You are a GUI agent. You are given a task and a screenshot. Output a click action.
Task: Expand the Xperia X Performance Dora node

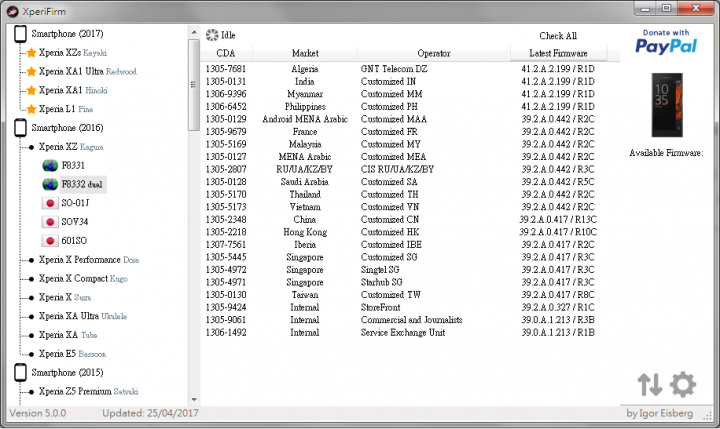(x=31, y=260)
